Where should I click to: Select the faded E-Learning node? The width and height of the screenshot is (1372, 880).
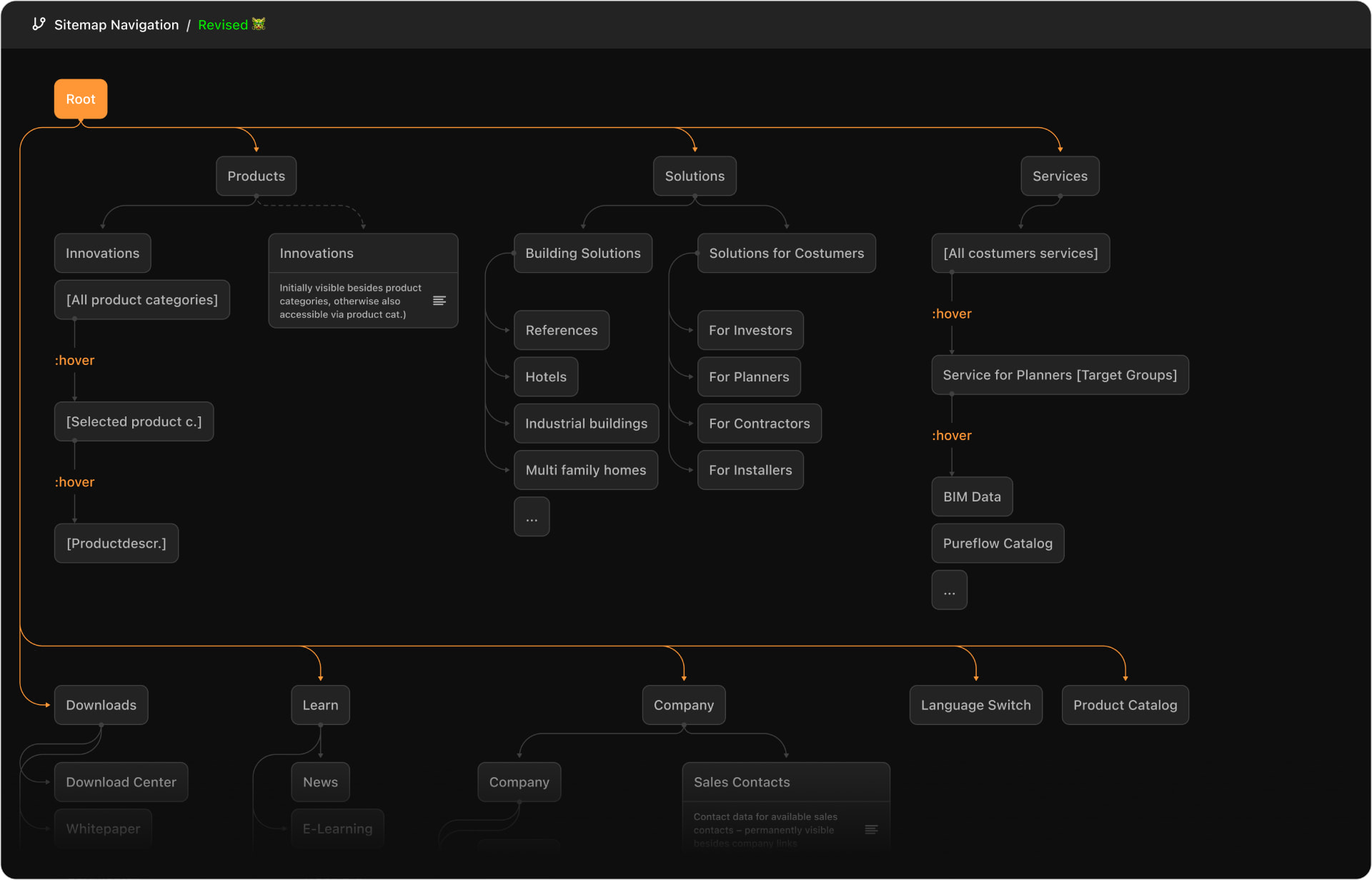coord(337,829)
